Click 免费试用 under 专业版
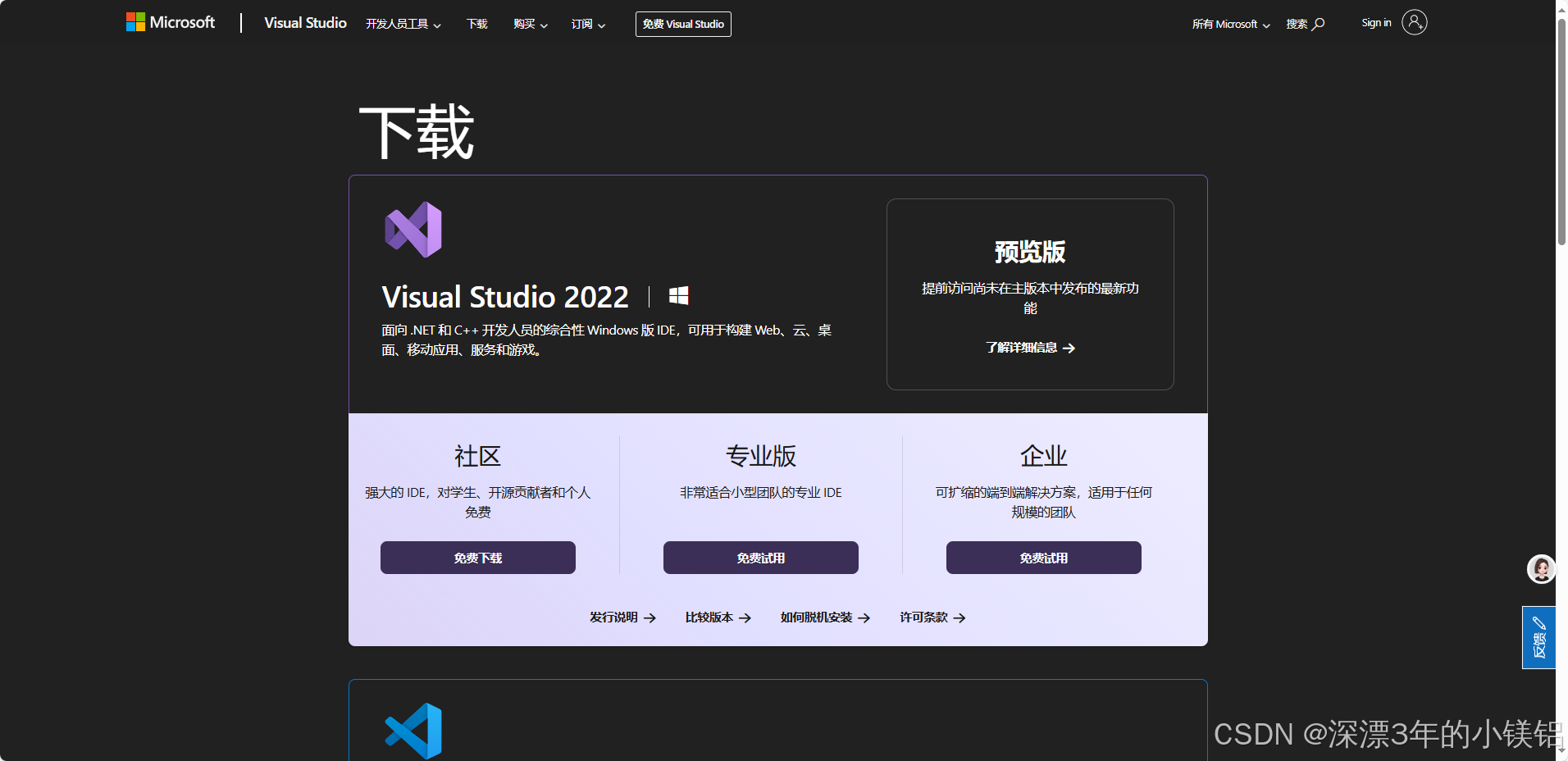This screenshot has height=761, width=1568. pyautogui.click(x=761, y=558)
